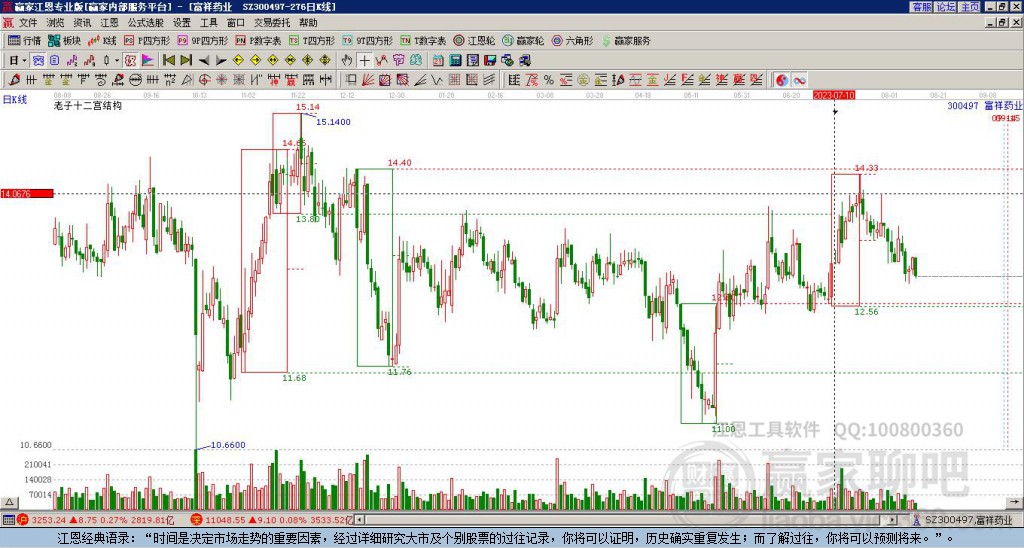The width and height of the screenshot is (1024, 548).
Task: Step chart right with black arrow
Action: tap(221, 61)
